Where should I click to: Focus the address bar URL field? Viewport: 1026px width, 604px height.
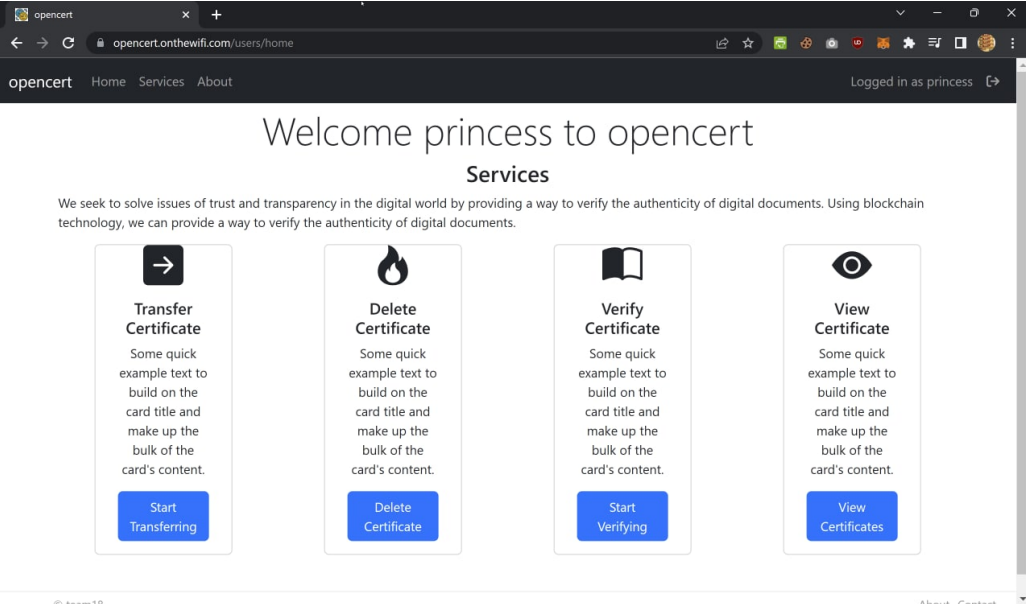pos(400,43)
